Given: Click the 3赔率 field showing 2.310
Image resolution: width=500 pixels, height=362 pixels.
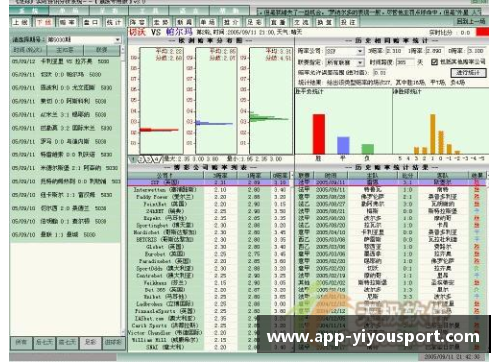Looking at the screenshot, I should (x=395, y=51).
